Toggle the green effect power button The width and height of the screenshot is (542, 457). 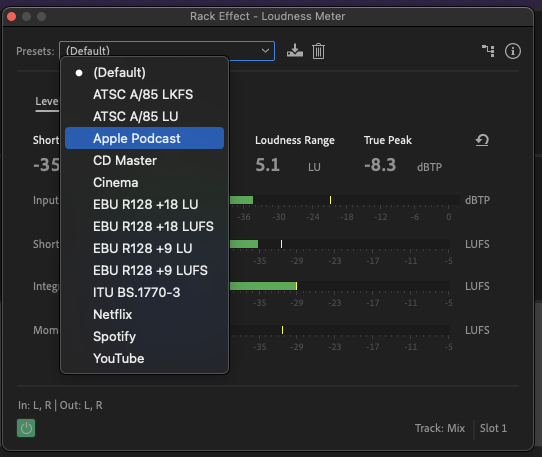click(x=26, y=428)
